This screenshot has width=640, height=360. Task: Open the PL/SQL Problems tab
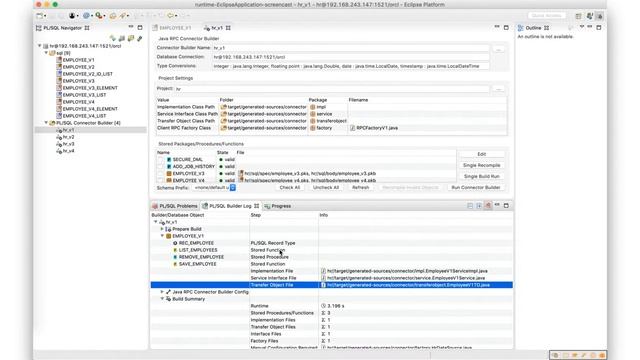click(x=174, y=206)
